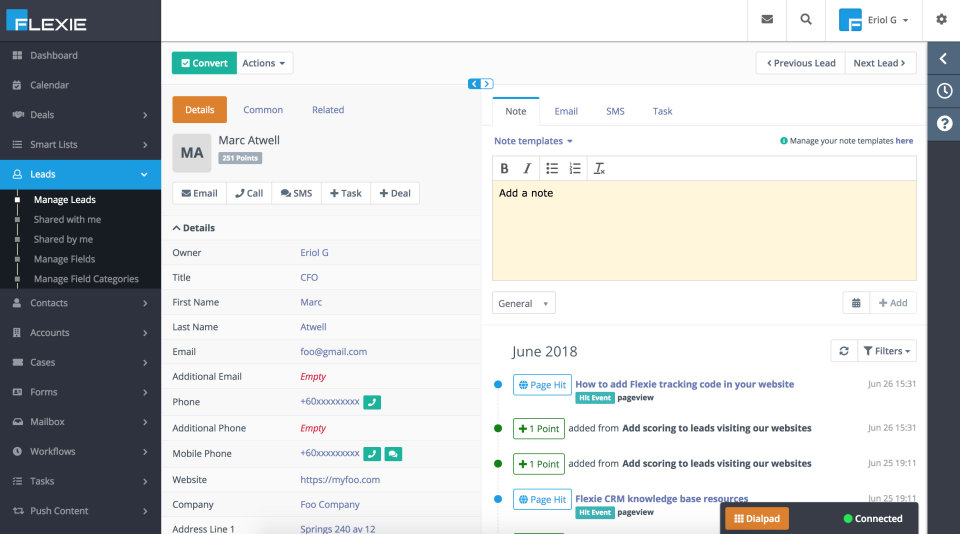Clear formatting in note editor

599,168
